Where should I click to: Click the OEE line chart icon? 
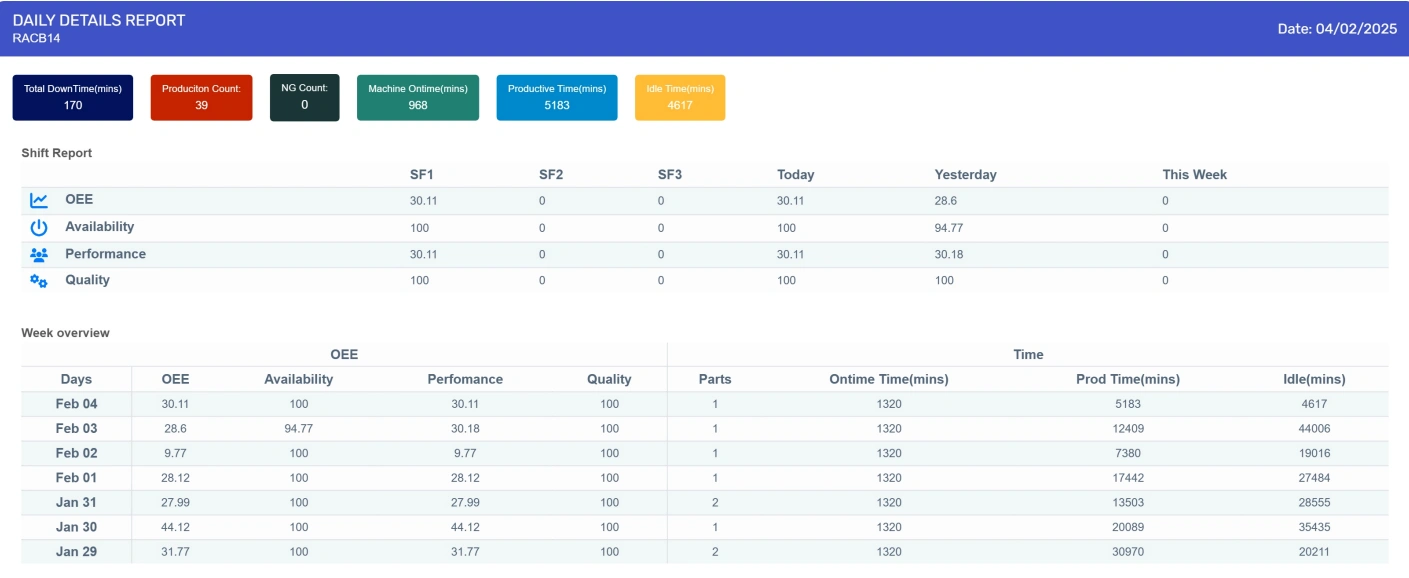pos(38,199)
